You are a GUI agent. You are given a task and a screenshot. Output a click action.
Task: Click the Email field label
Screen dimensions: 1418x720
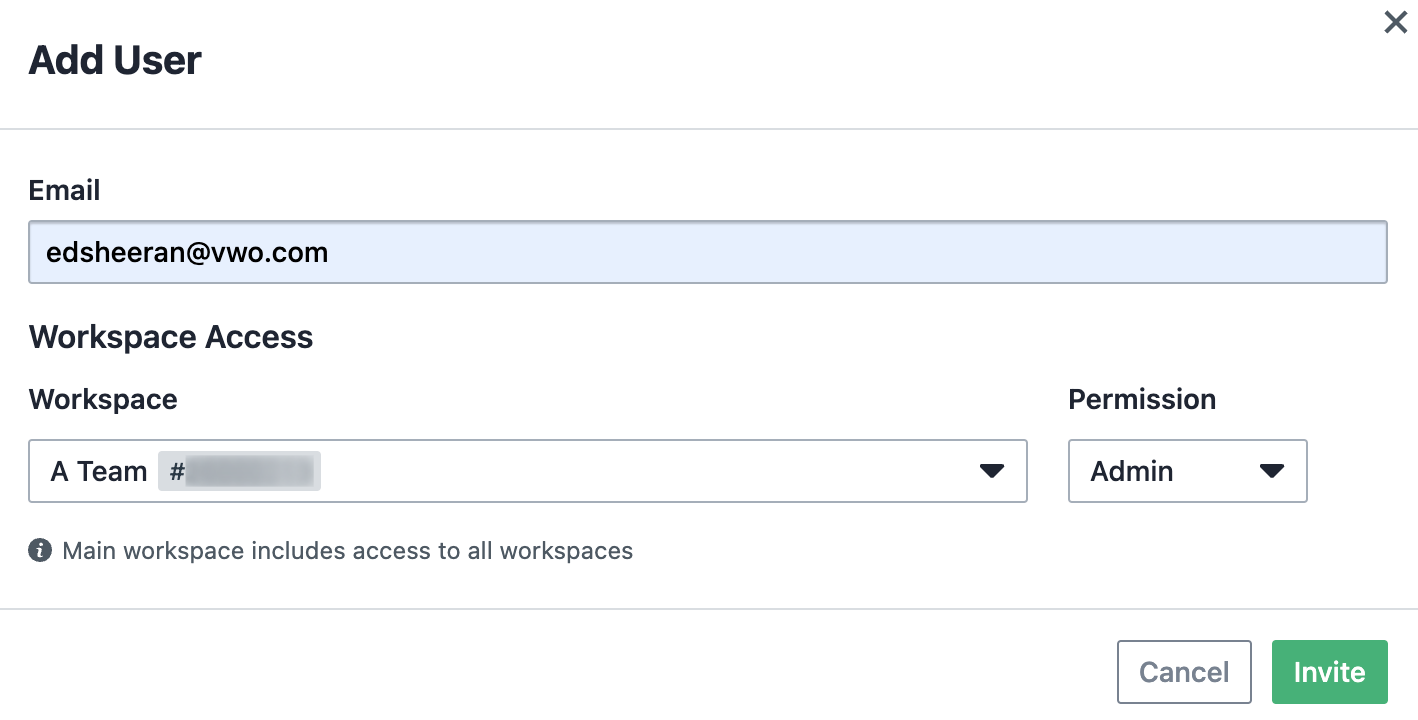click(x=65, y=190)
